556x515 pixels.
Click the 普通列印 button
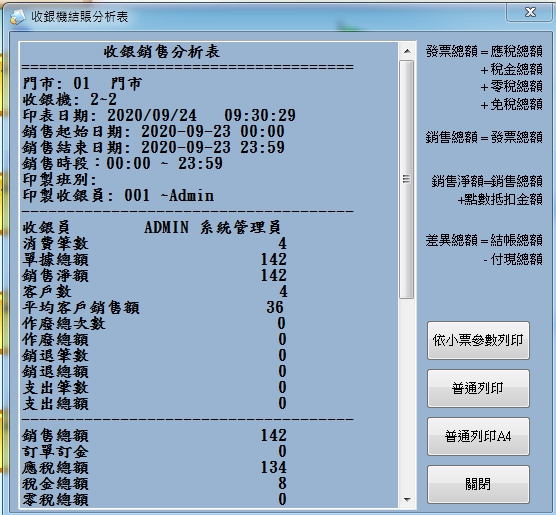(478, 388)
